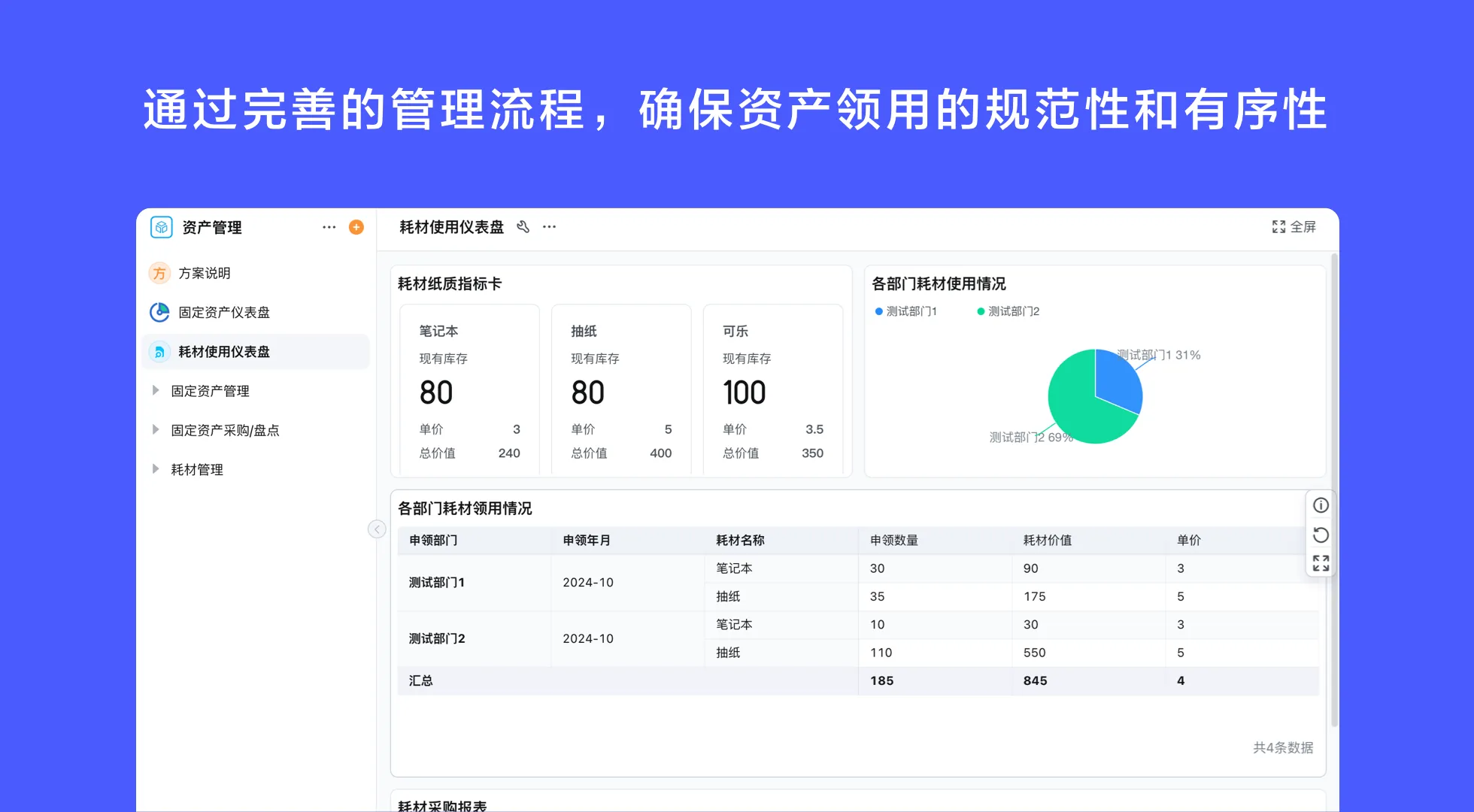Click the expand icon below the refresh button
This screenshot has width=1474, height=812.
pyautogui.click(x=1320, y=563)
